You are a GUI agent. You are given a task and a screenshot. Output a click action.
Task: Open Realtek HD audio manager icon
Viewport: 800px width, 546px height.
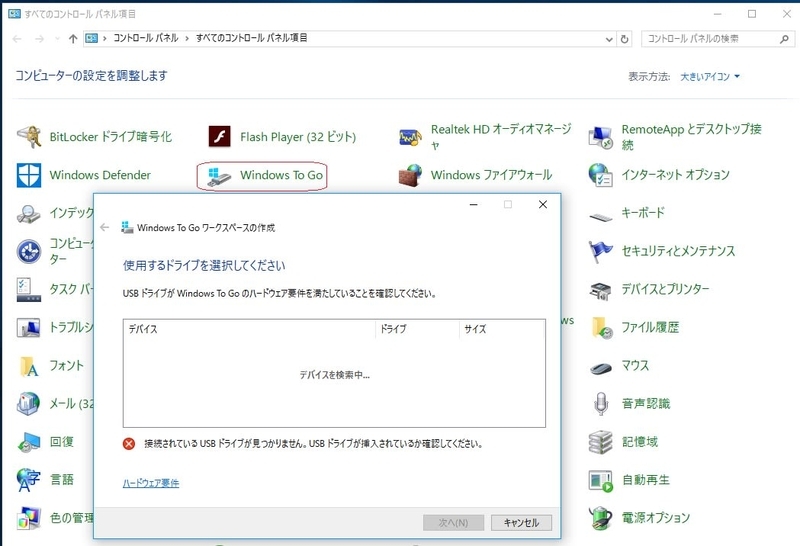click(410, 137)
